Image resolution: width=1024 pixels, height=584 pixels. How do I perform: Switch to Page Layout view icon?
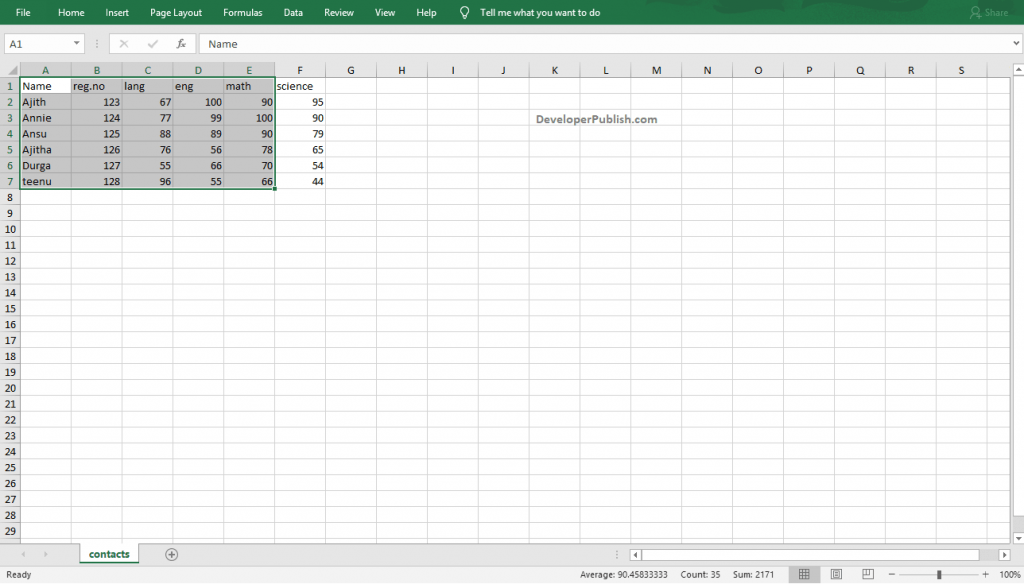[x=836, y=574]
